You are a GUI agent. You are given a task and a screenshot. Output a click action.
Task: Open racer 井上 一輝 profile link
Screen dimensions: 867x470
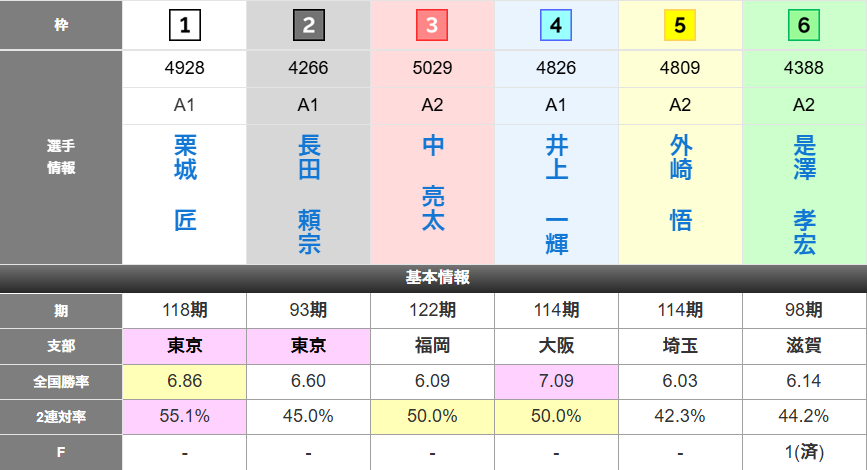pyautogui.click(x=556, y=195)
